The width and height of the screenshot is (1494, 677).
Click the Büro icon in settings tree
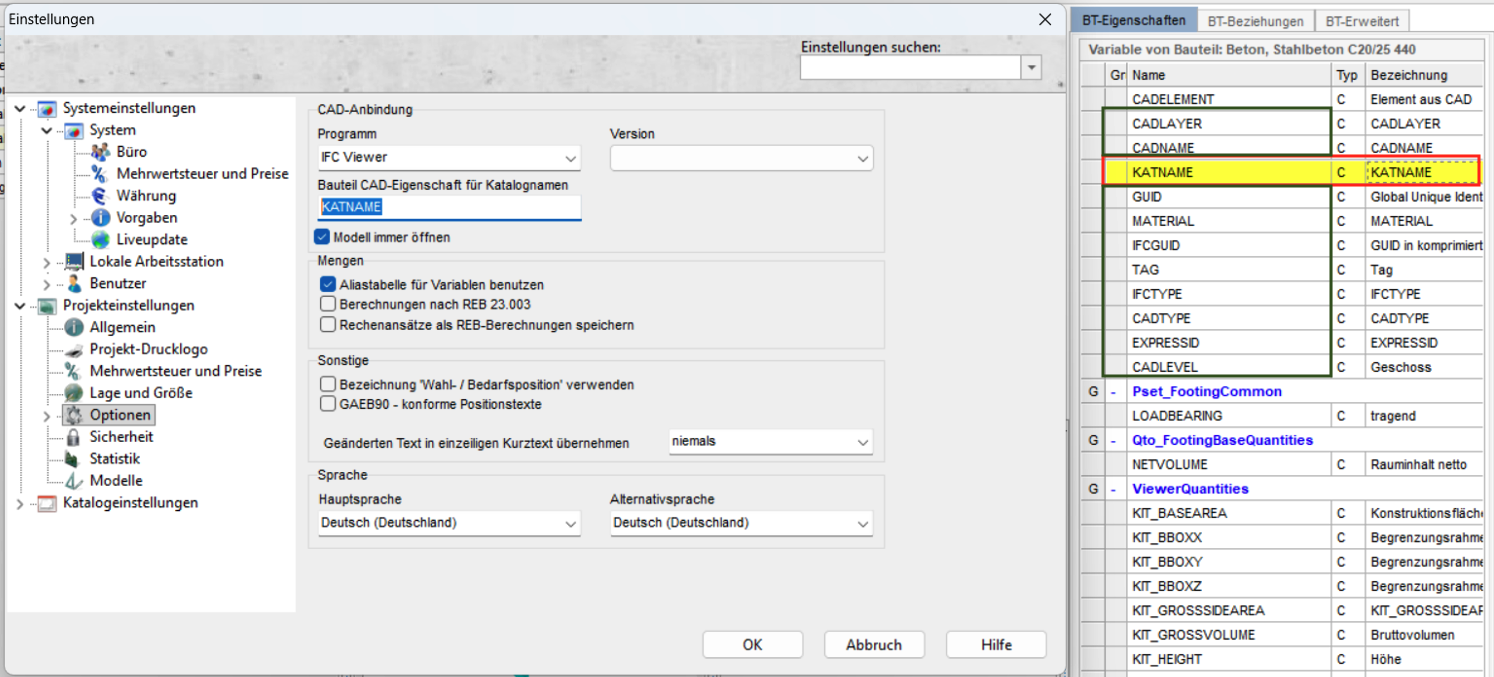[100, 152]
